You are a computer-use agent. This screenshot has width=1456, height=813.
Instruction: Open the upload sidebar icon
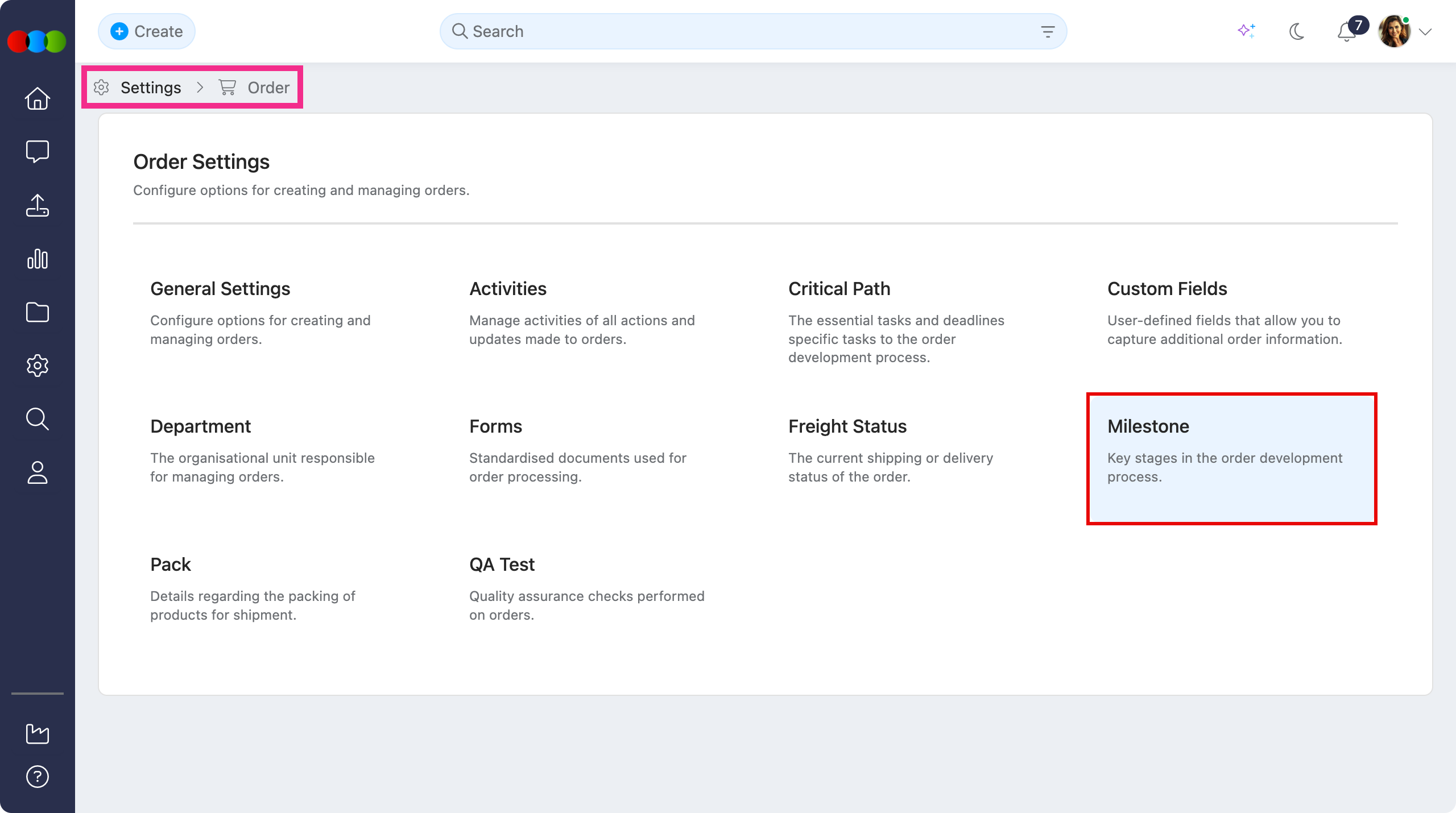[x=38, y=205]
